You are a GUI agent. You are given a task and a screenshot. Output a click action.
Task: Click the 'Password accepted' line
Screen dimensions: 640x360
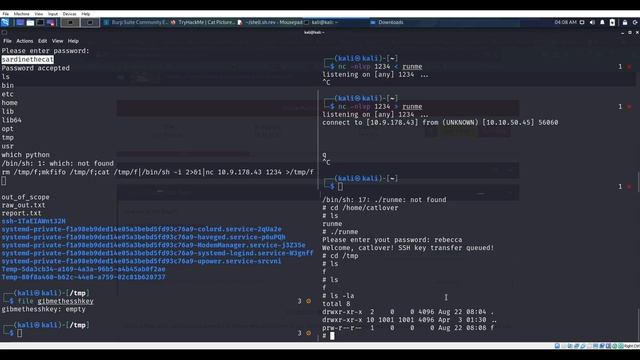click(36, 68)
